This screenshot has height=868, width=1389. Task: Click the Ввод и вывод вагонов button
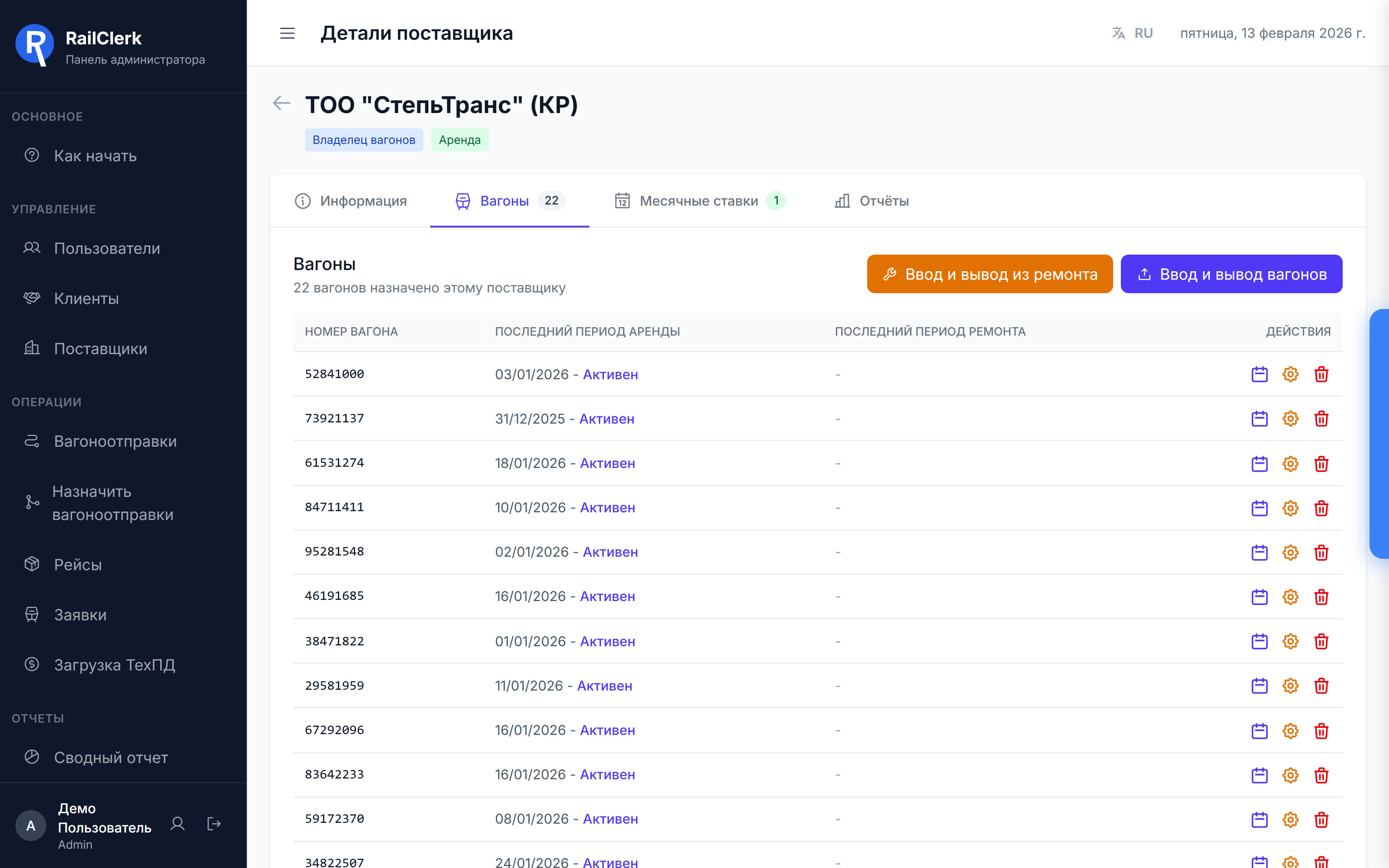[1231, 274]
